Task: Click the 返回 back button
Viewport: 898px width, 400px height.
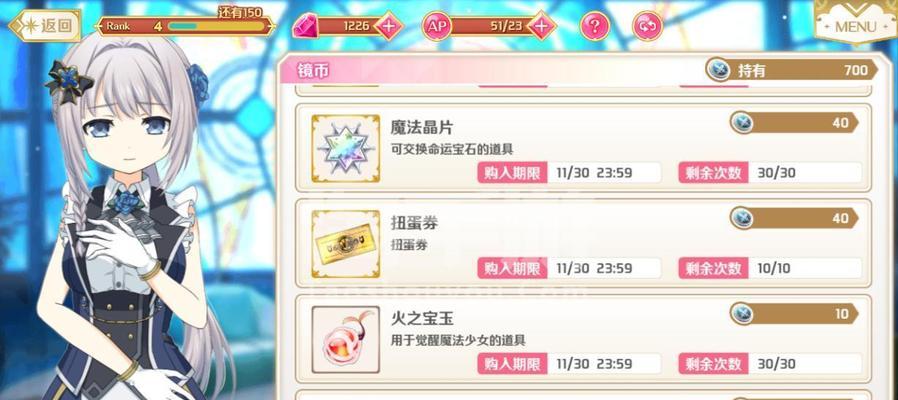Action: [x=45, y=26]
